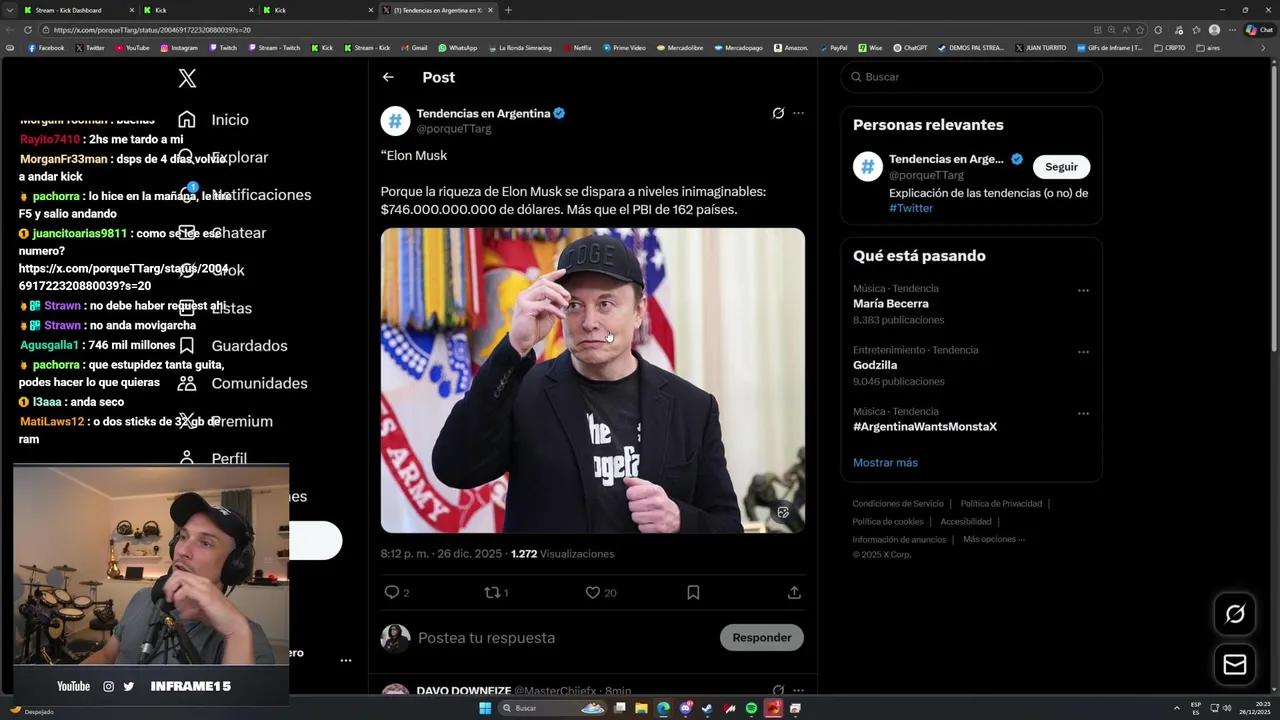Open Steam from the taskbar

pyautogui.click(x=707, y=708)
